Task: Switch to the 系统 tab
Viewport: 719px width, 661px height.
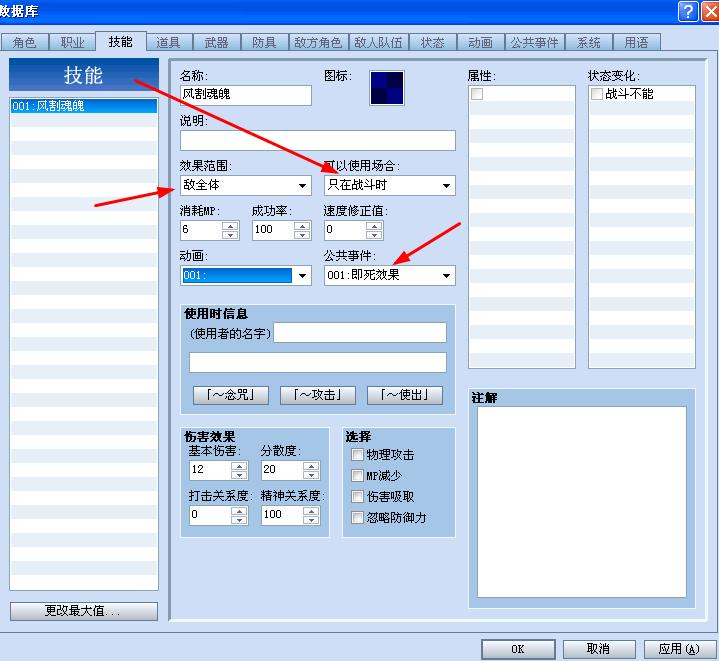Action: click(x=589, y=43)
